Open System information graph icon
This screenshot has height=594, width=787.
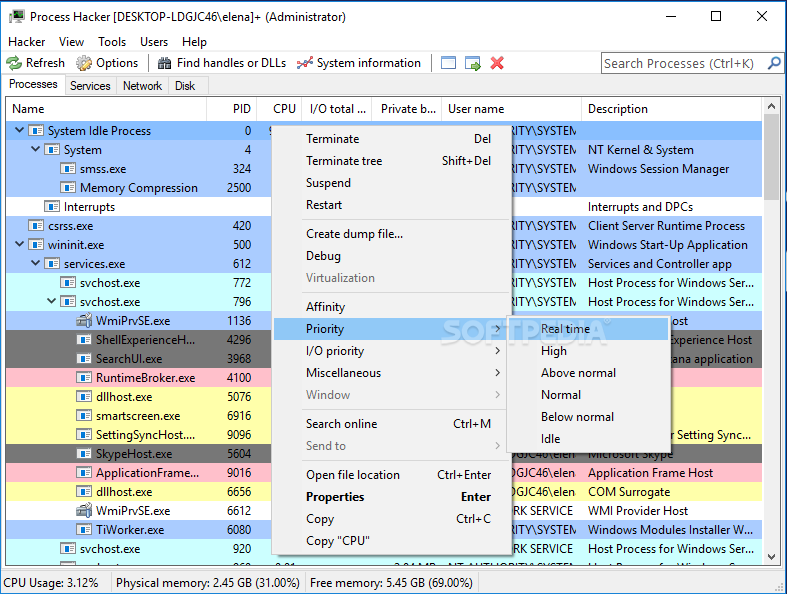305,63
